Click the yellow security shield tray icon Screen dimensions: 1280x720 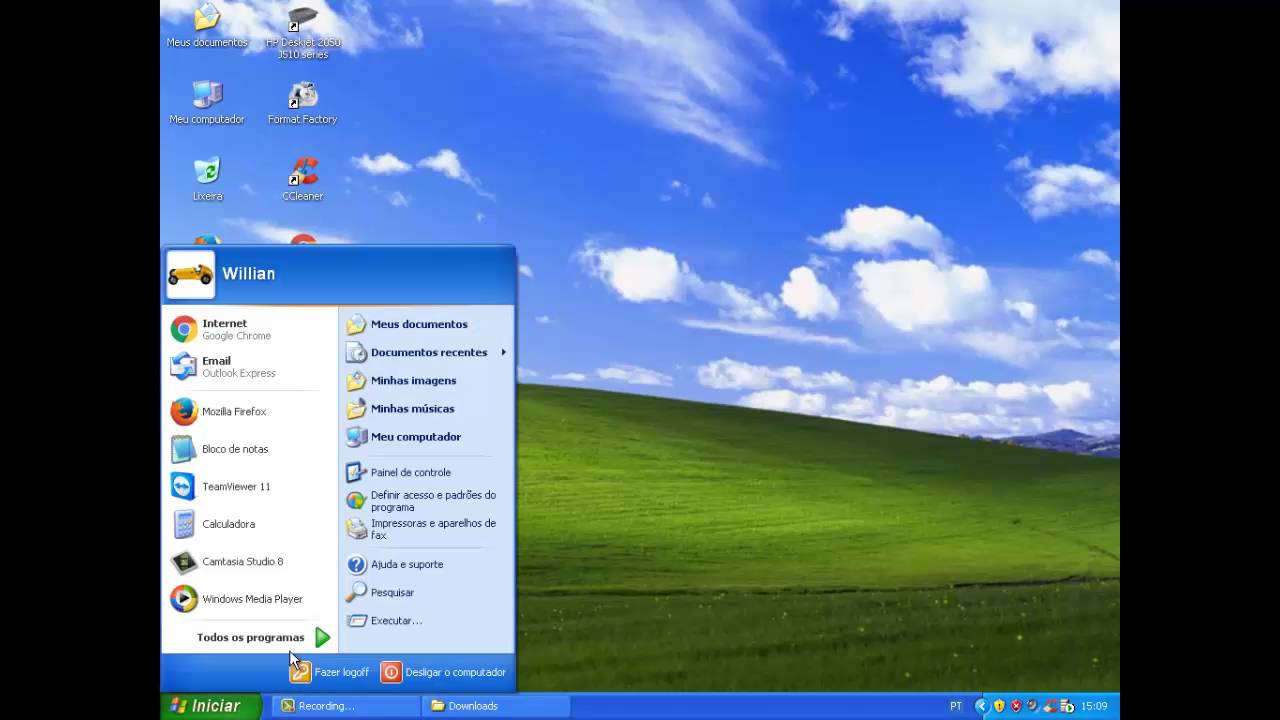coord(998,706)
